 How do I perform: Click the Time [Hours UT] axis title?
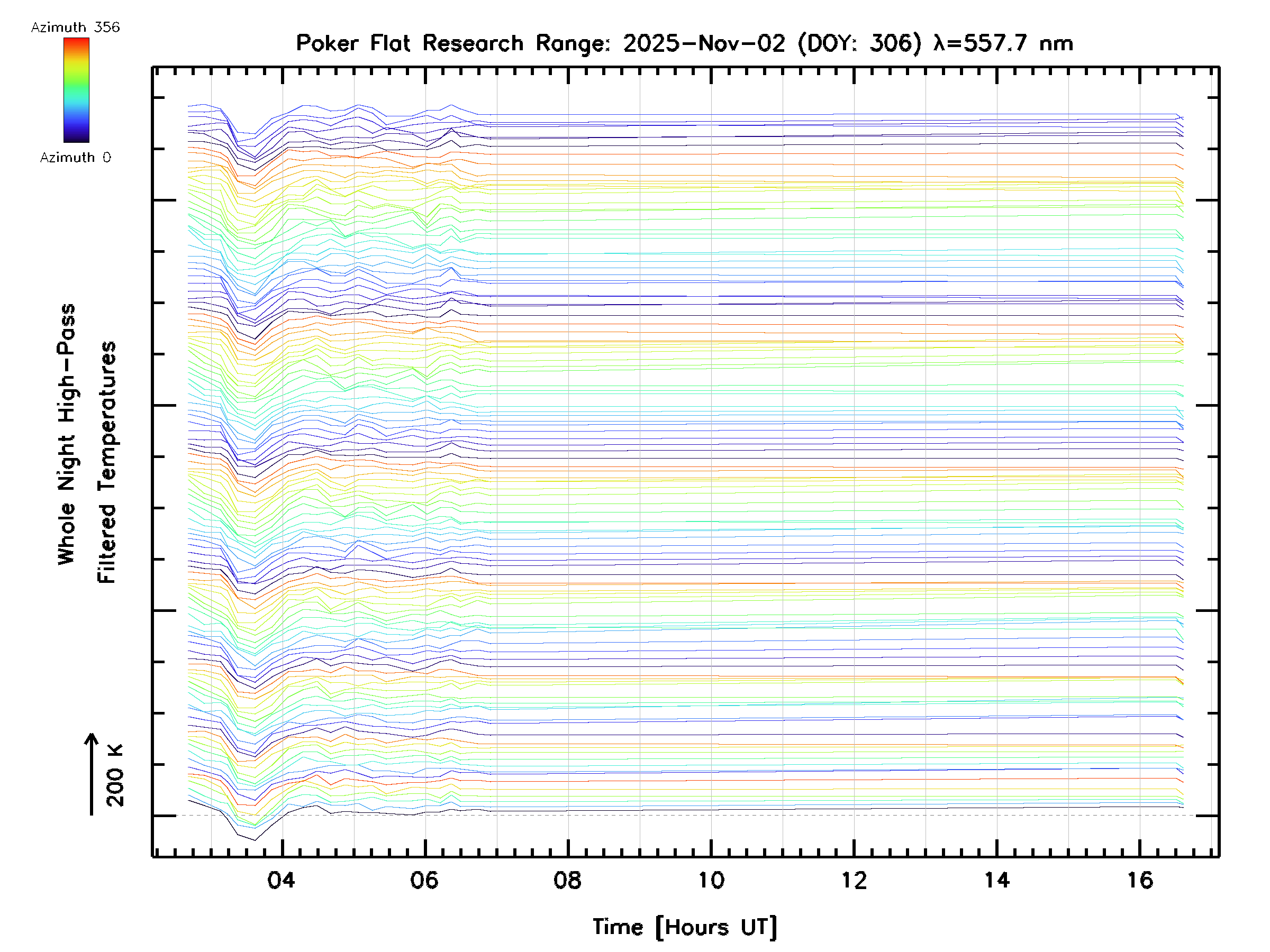(684, 927)
